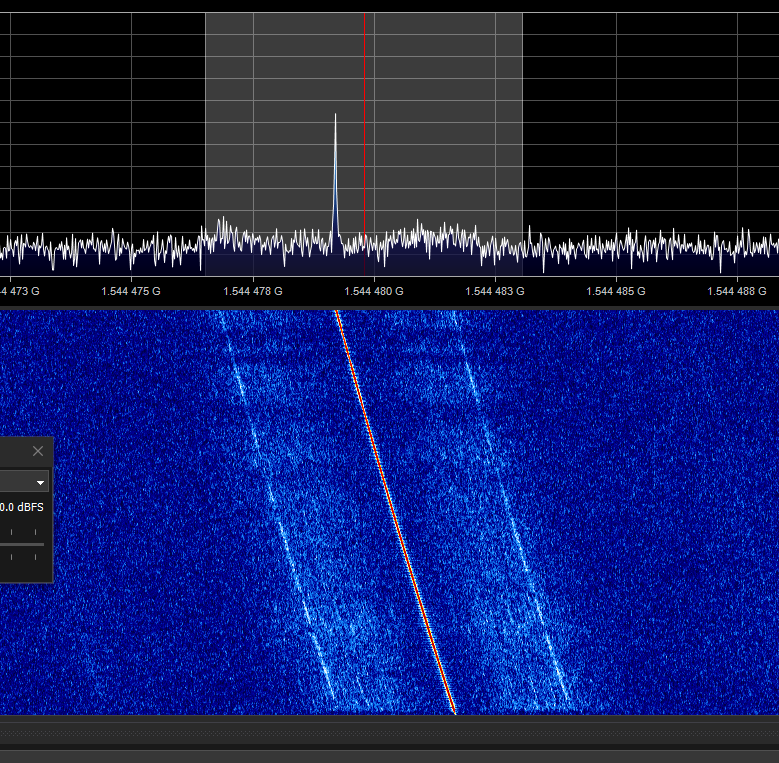Screen dimensions: 779x763
Task: Click the 1.544 488 G frequency label
Action: tap(737, 292)
